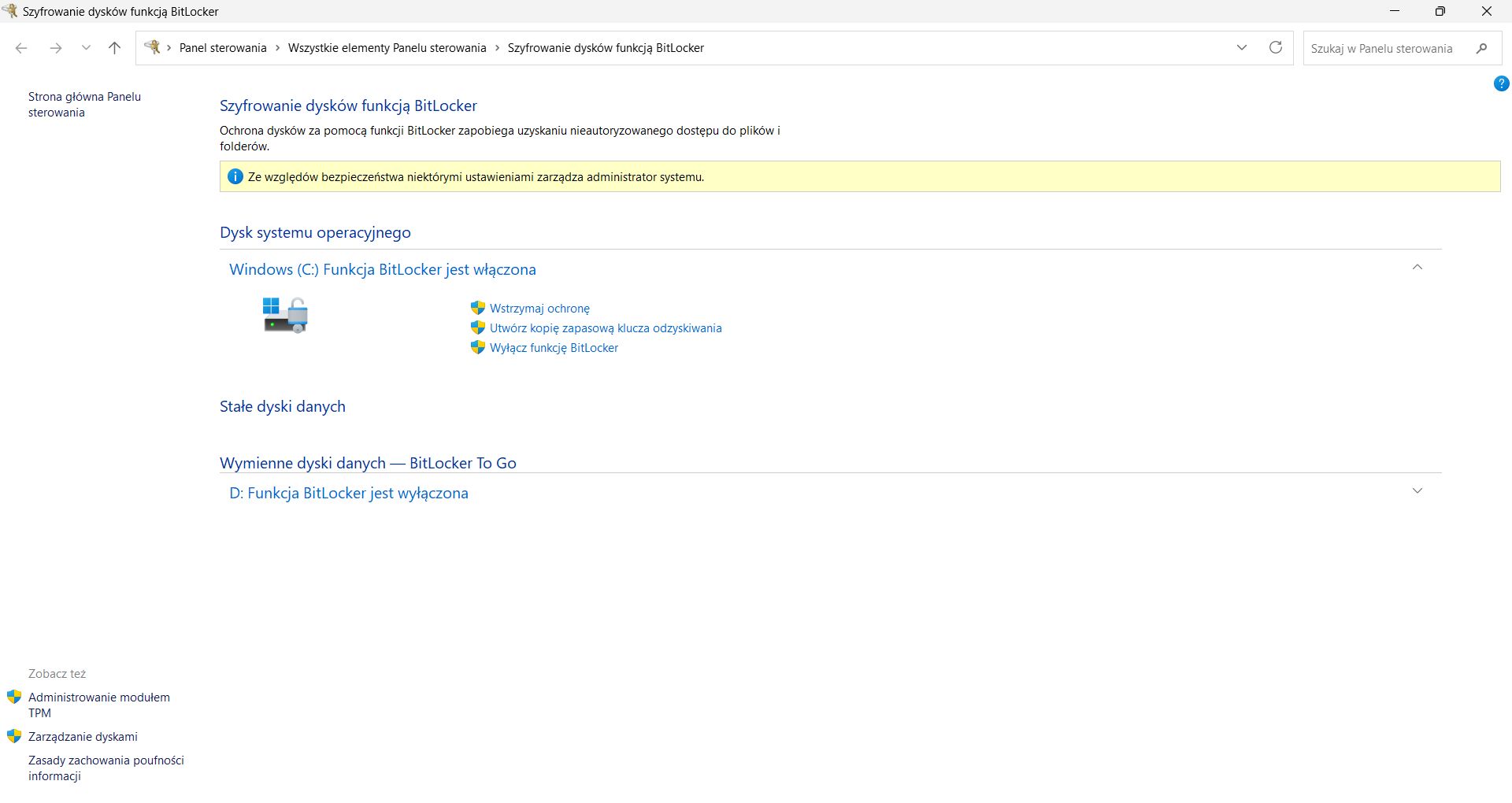Image resolution: width=1512 pixels, height=803 pixels.
Task: Expand breadcrumb chevron after Panel sterowania
Action: click(277, 48)
